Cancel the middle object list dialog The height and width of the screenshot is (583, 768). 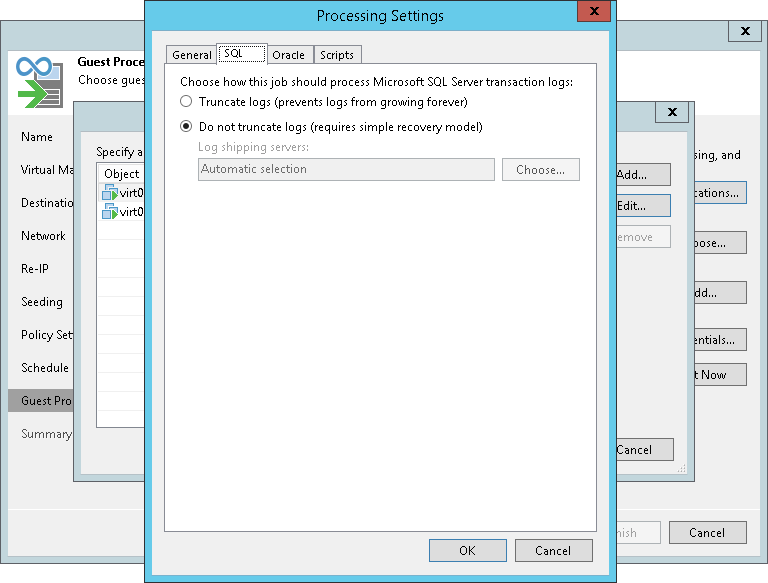(645, 450)
